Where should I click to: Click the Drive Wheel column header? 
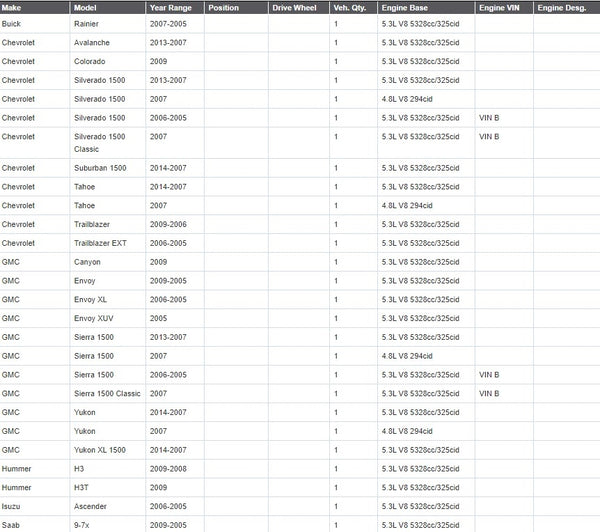[294, 7]
